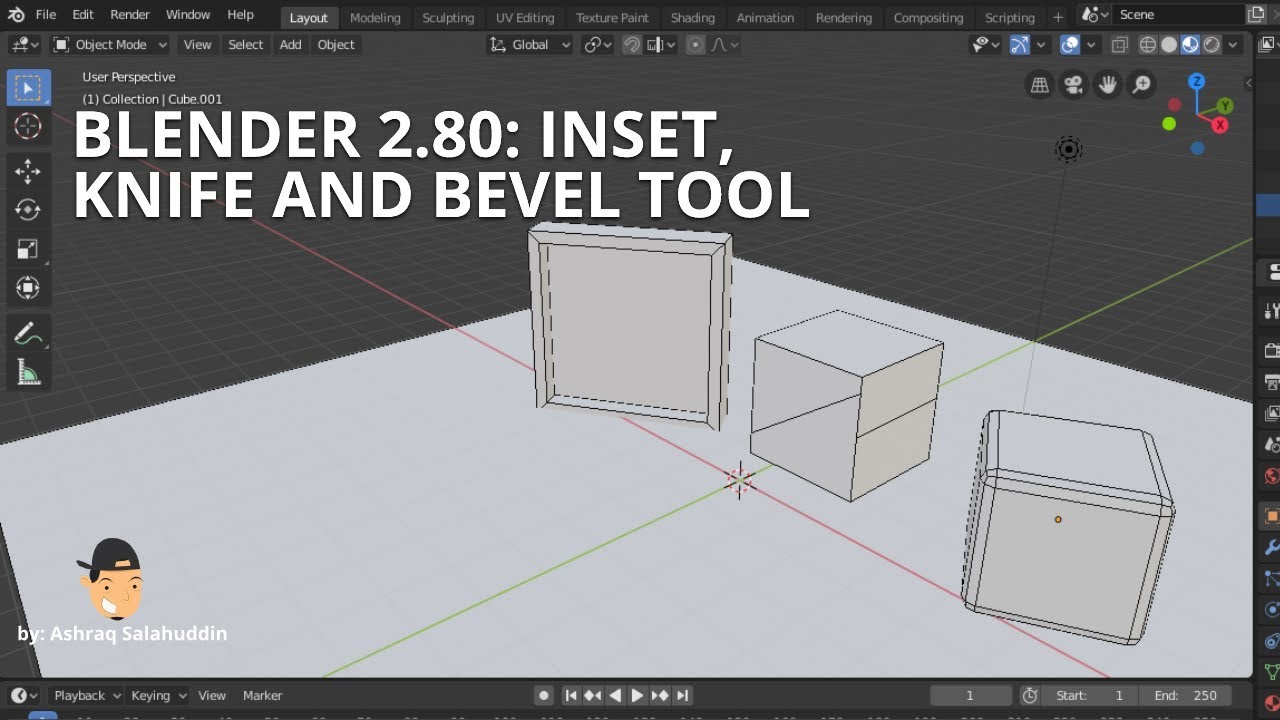The image size is (1280, 720).
Task: Open the proportional falloff dropdown
Action: coord(724,45)
